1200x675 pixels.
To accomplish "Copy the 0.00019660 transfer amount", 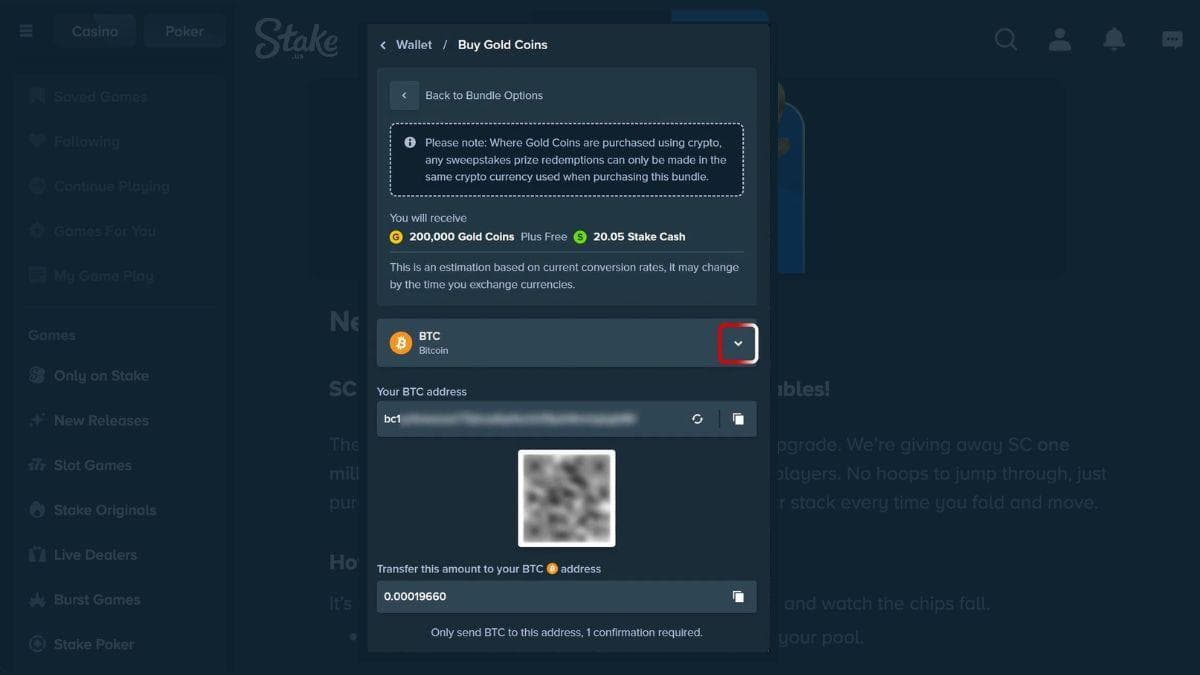I will click(x=738, y=596).
